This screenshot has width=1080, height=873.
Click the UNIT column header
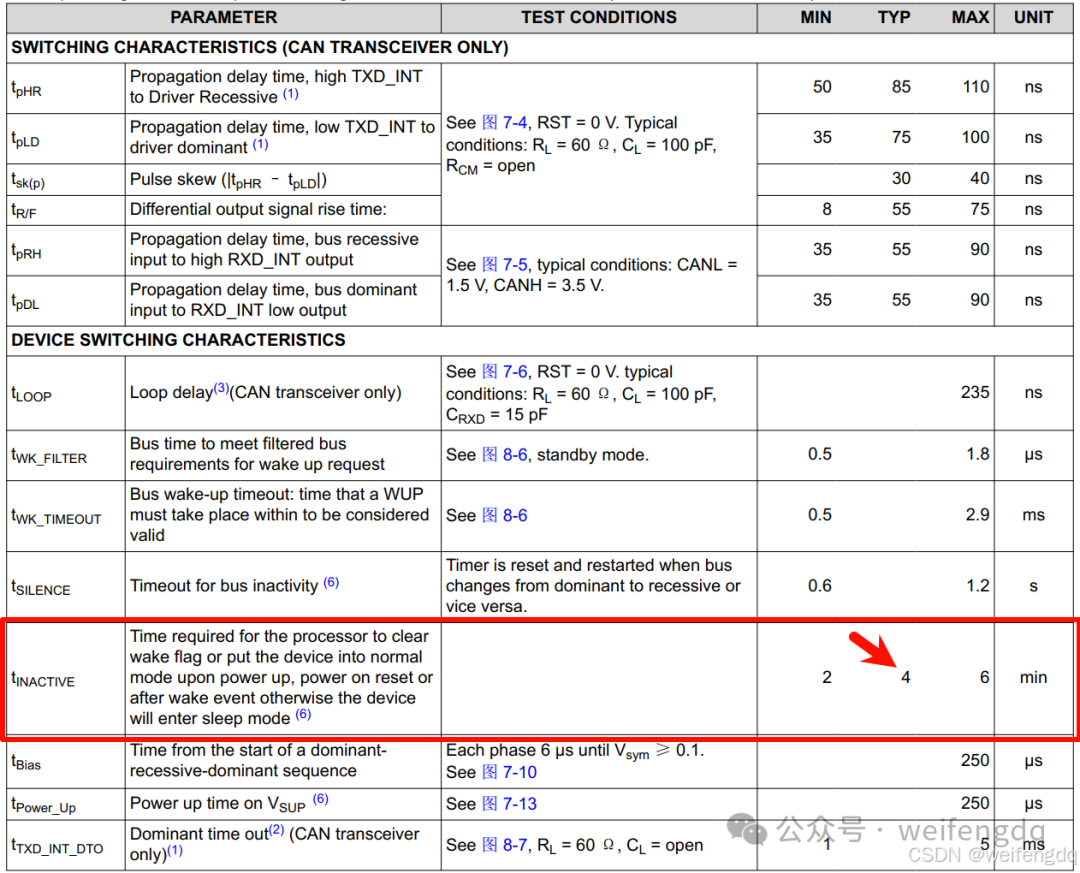(1033, 17)
